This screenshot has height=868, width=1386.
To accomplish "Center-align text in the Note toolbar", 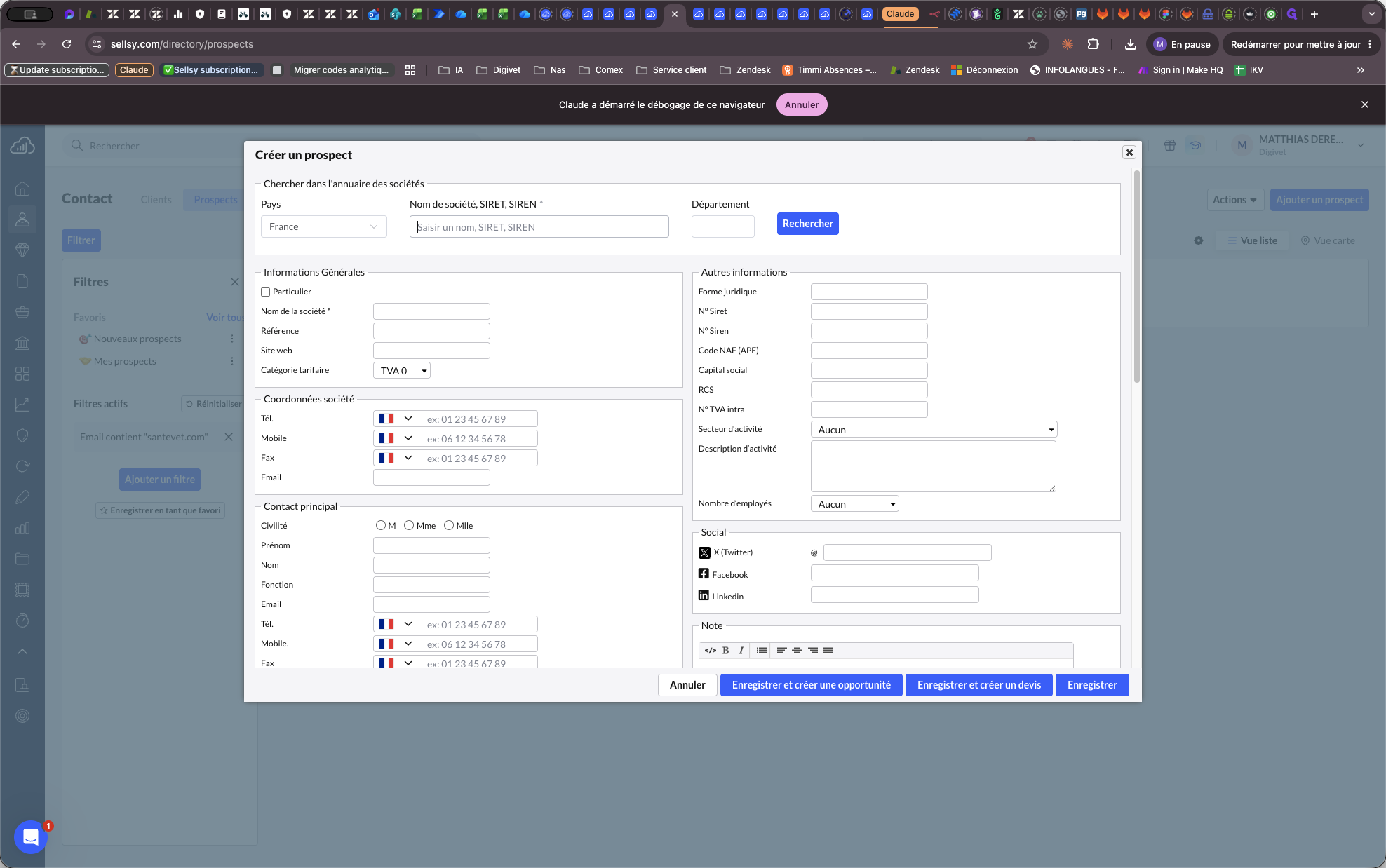I will (797, 651).
